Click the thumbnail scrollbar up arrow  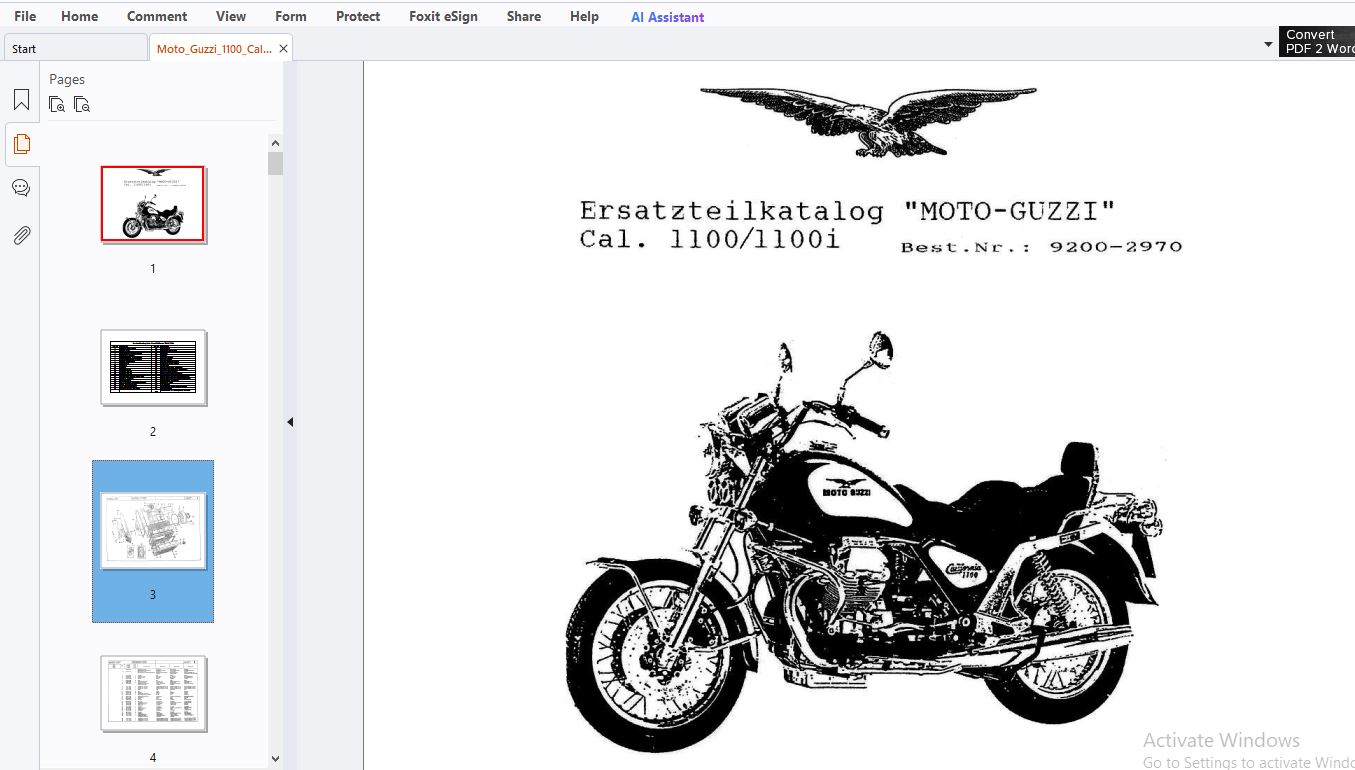[x=276, y=144]
